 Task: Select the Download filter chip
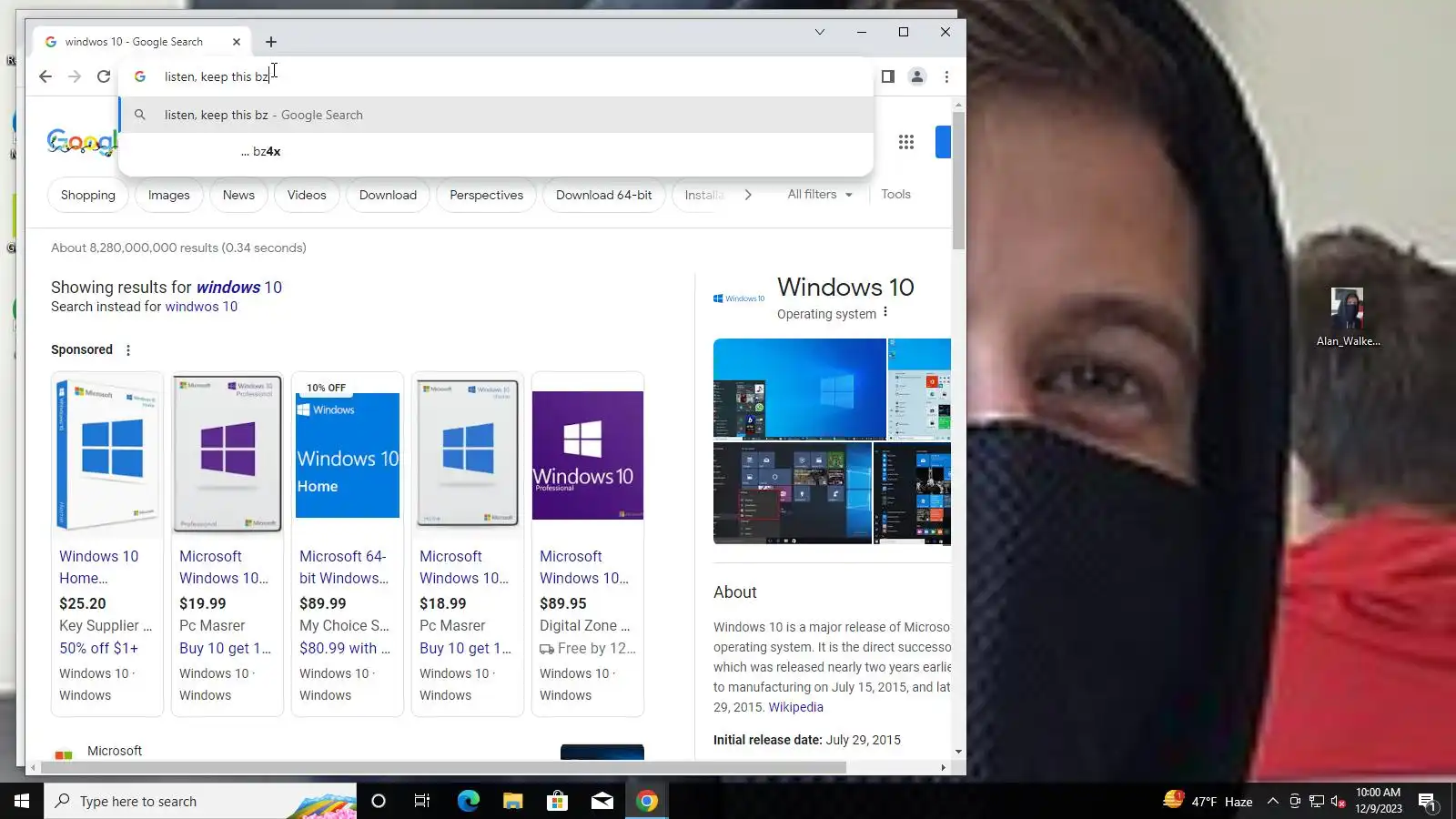click(388, 195)
